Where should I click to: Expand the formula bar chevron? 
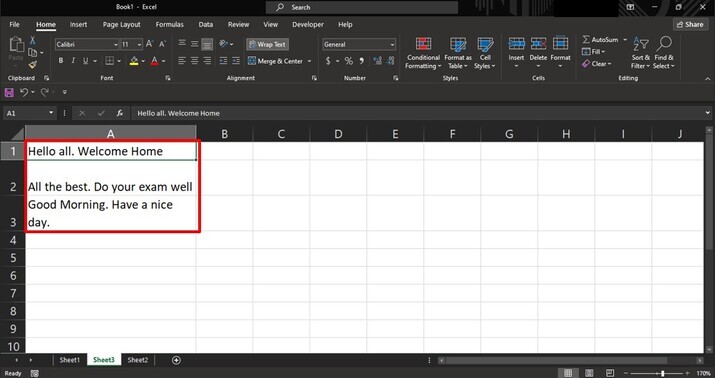pyautogui.click(x=707, y=113)
